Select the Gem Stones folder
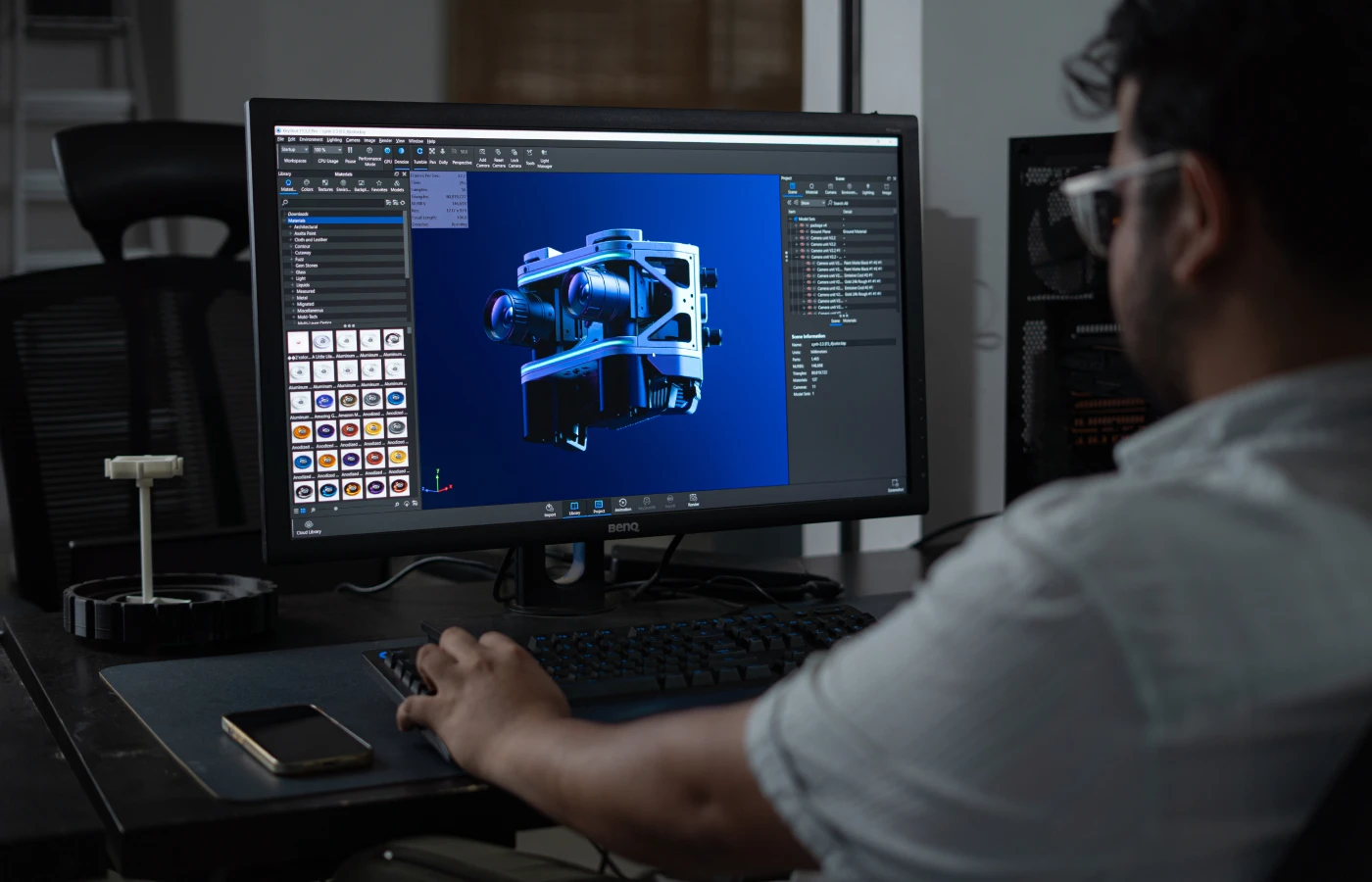This screenshot has width=1372, height=882. tap(307, 266)
